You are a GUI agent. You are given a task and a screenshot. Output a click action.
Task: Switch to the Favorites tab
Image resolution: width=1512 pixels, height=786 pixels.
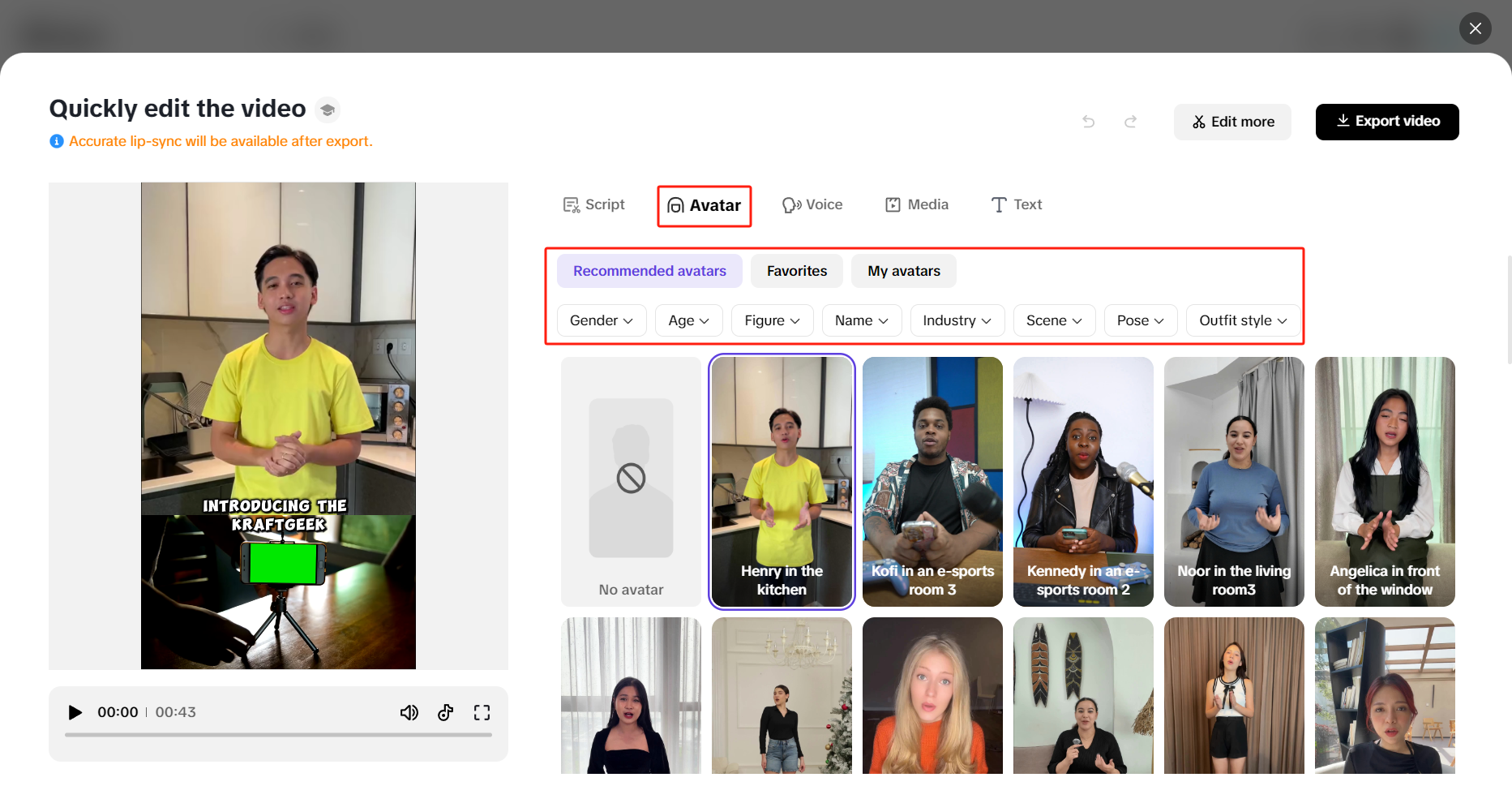pyautogui.click(x=796, y=270)
